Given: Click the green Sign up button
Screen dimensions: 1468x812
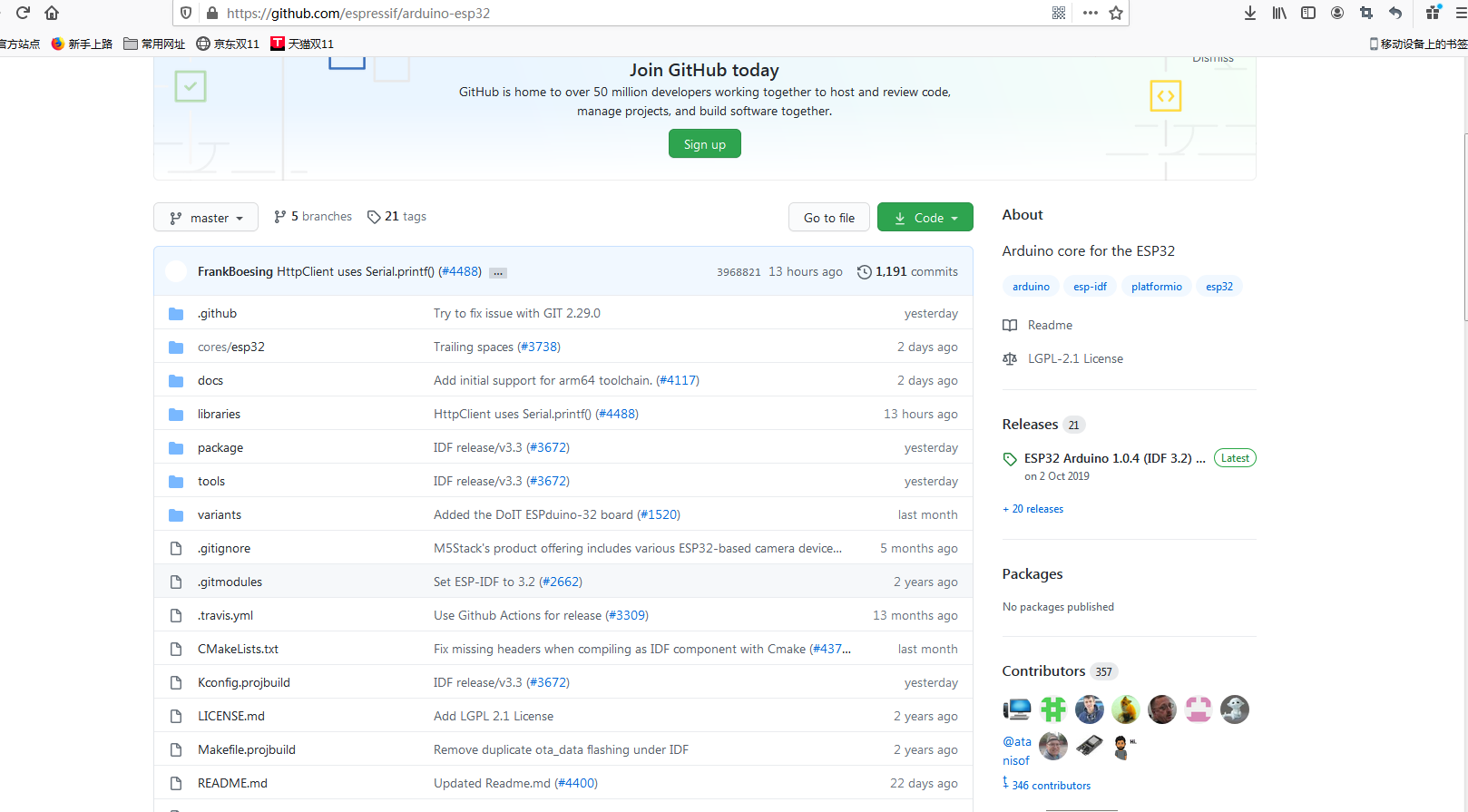Looking at the screenshot, I should (705, 144).
